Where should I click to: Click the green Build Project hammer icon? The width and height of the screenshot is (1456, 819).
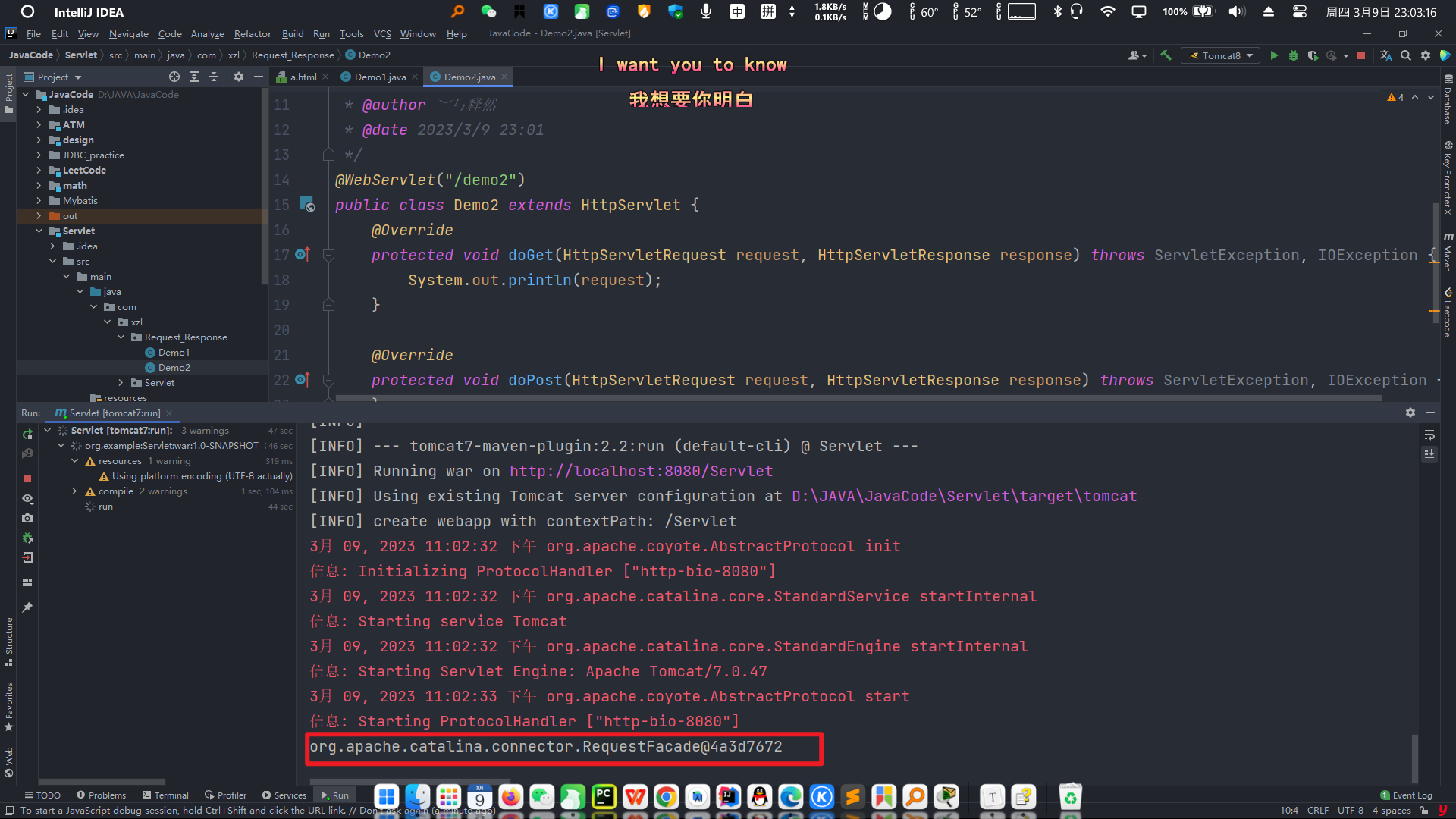[1166, 55]
